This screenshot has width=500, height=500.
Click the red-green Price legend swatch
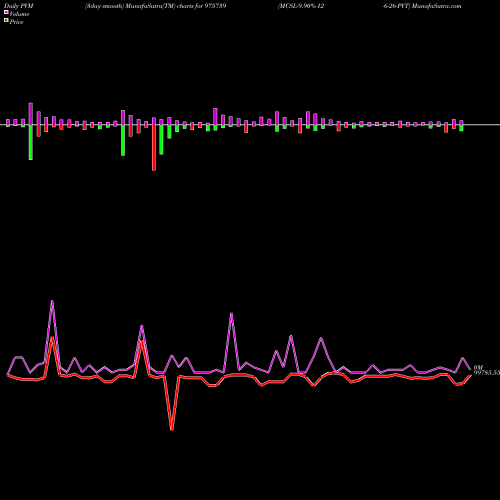[x=6, y=21]
